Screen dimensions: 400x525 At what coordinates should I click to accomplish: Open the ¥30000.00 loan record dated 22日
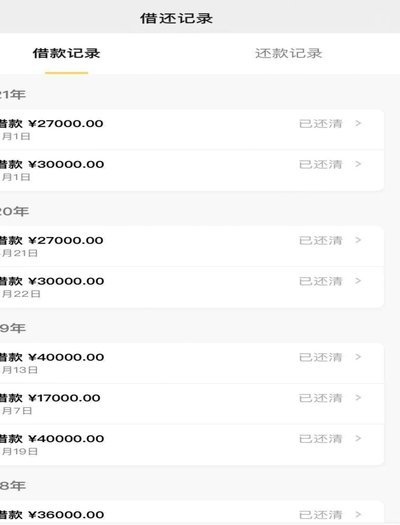tap(191, 287)
